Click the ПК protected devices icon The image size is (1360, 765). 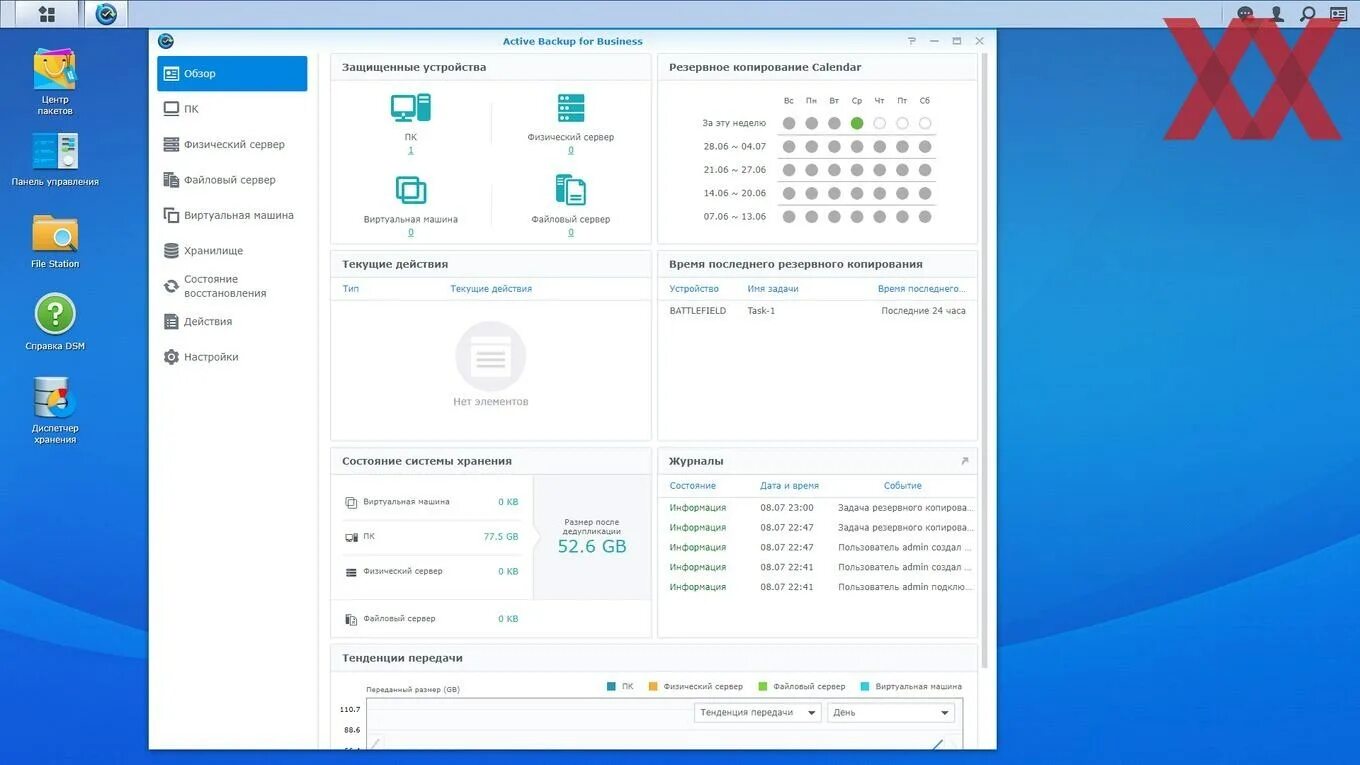click(x=411, y=108)
